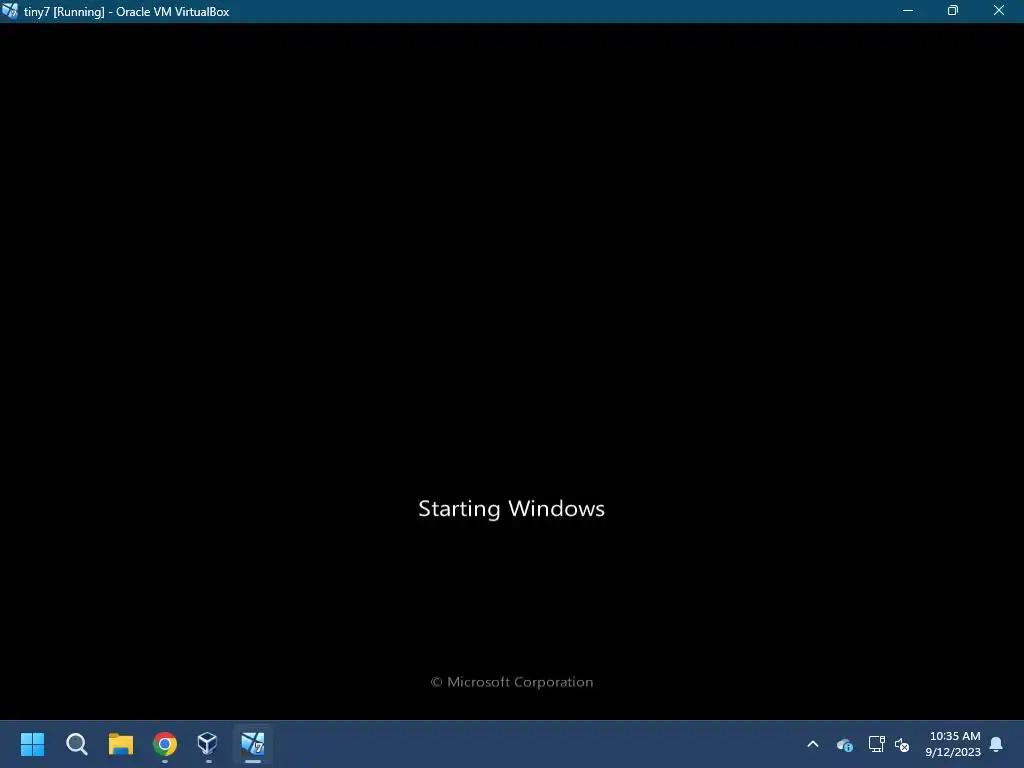1024x768 pixels.
Task: Minimize the tiny7 VirtualBox window
Action: point(908,10)
